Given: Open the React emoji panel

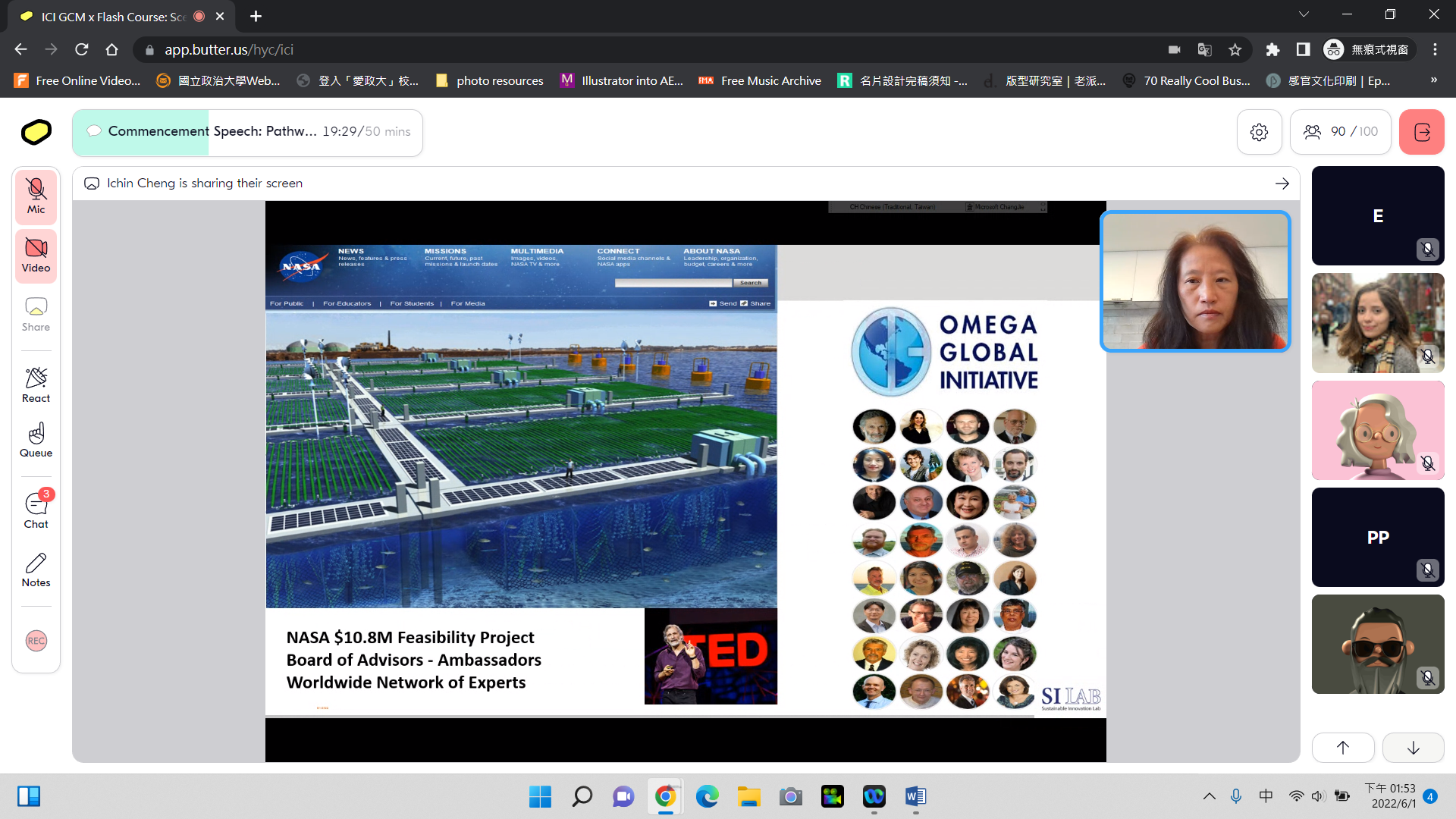Looking at the screenshot, I should [36, 386].
